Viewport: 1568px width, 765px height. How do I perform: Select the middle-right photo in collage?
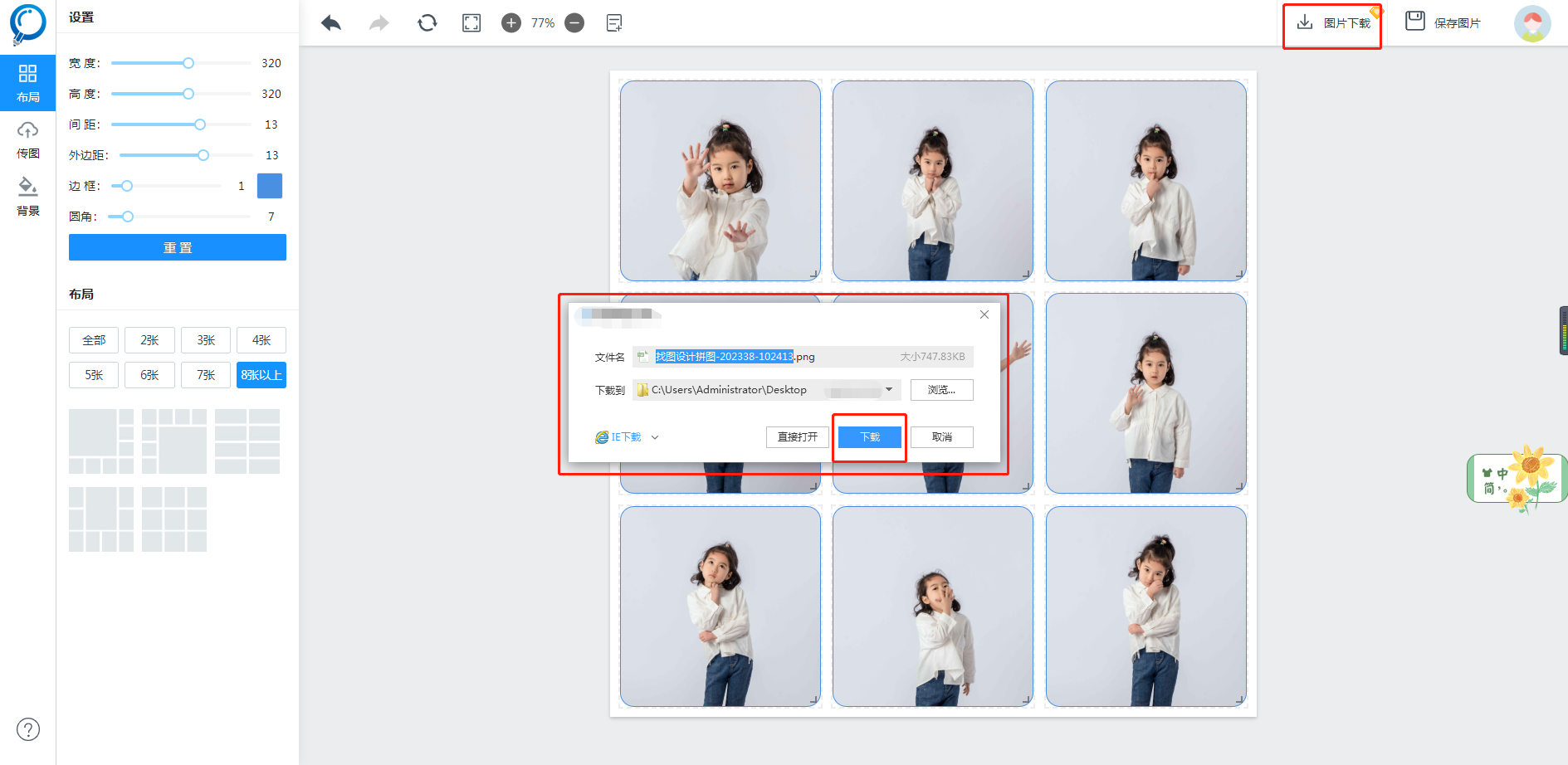1146,393
